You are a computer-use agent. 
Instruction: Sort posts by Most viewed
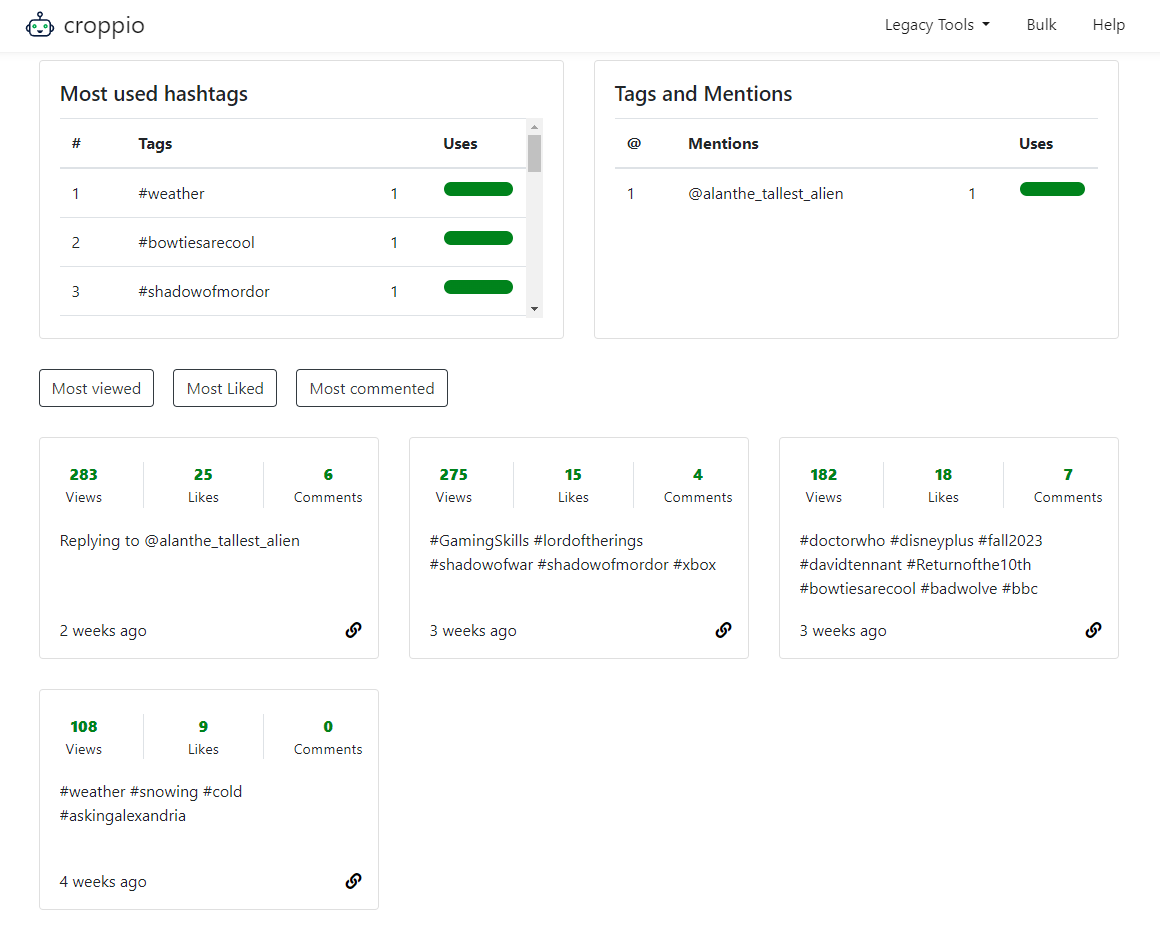pyautogui.click(x=96, y=388)
